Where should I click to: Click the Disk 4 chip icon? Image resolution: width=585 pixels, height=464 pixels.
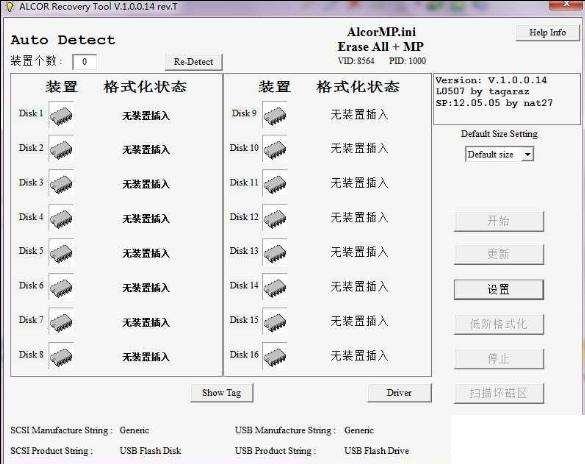61,218
